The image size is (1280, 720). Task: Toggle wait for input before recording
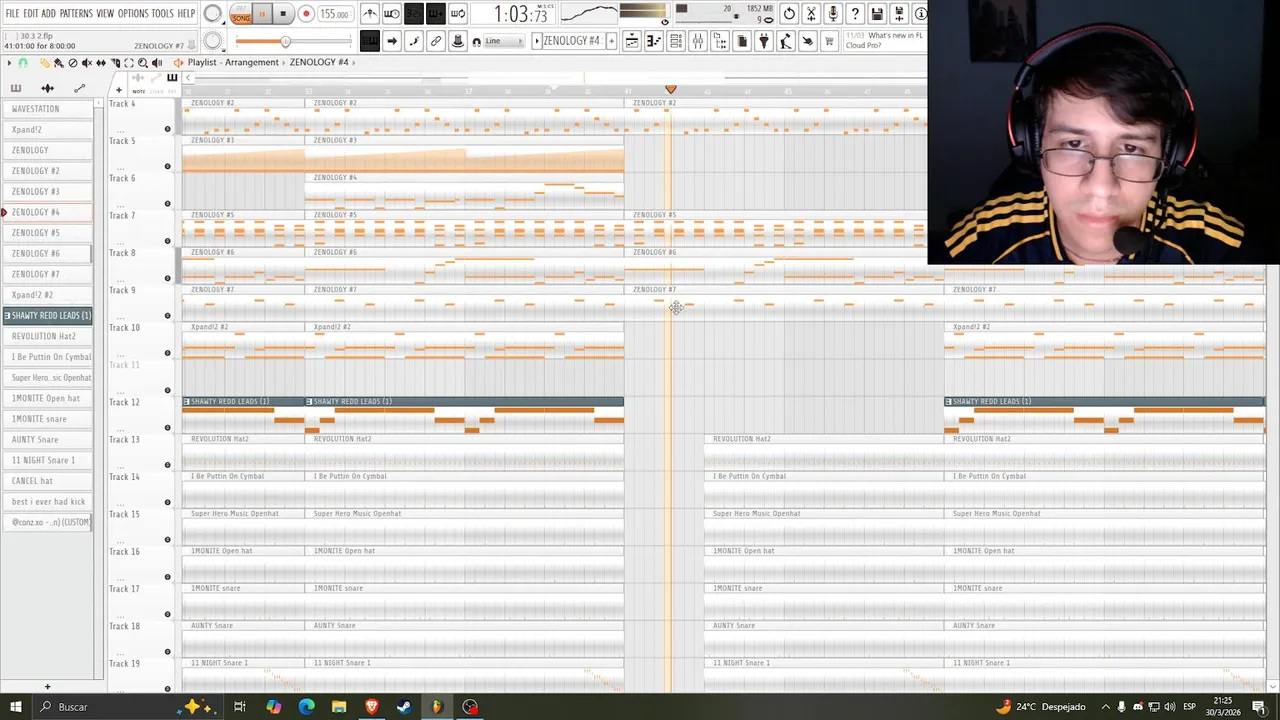point(392,13)
